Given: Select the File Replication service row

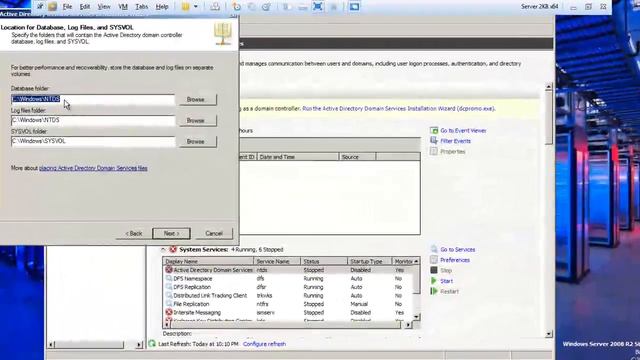Looking at the screenshot, I should 288,304.
